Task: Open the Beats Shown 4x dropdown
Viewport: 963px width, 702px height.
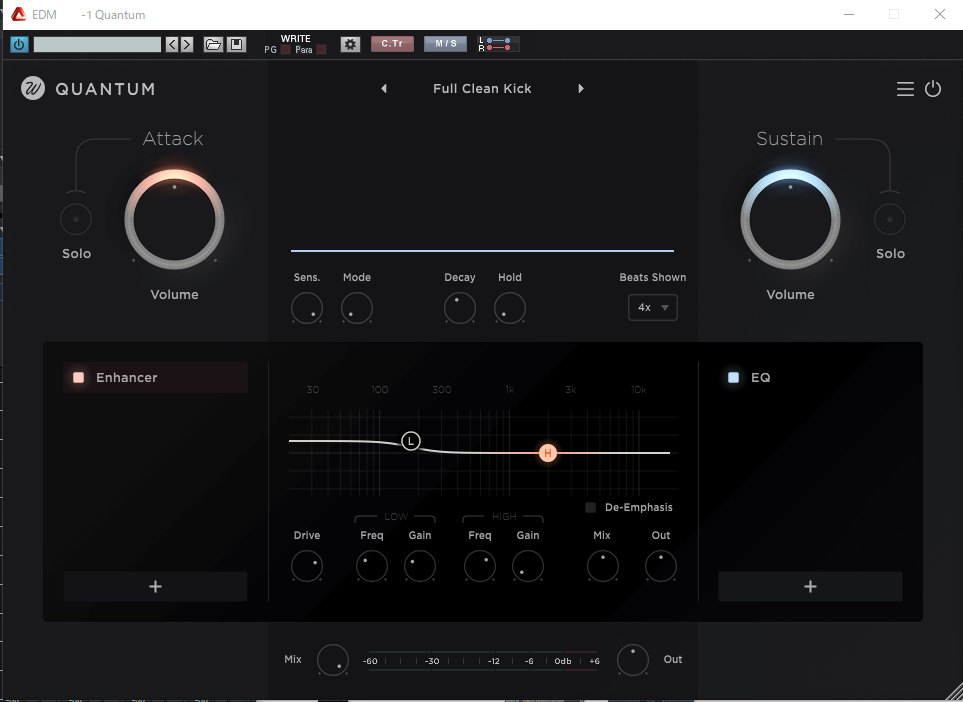Action: point(653,308)
